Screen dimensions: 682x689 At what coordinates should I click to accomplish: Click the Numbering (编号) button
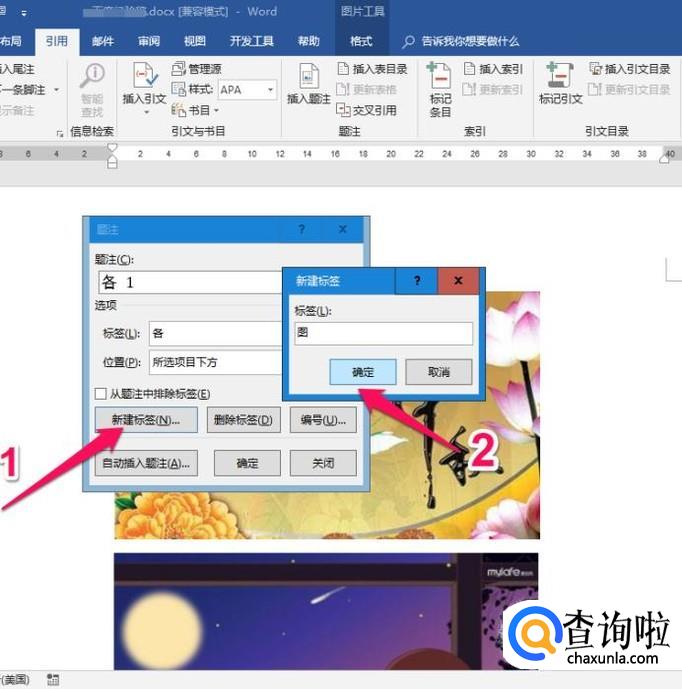[x=323, y=420]
